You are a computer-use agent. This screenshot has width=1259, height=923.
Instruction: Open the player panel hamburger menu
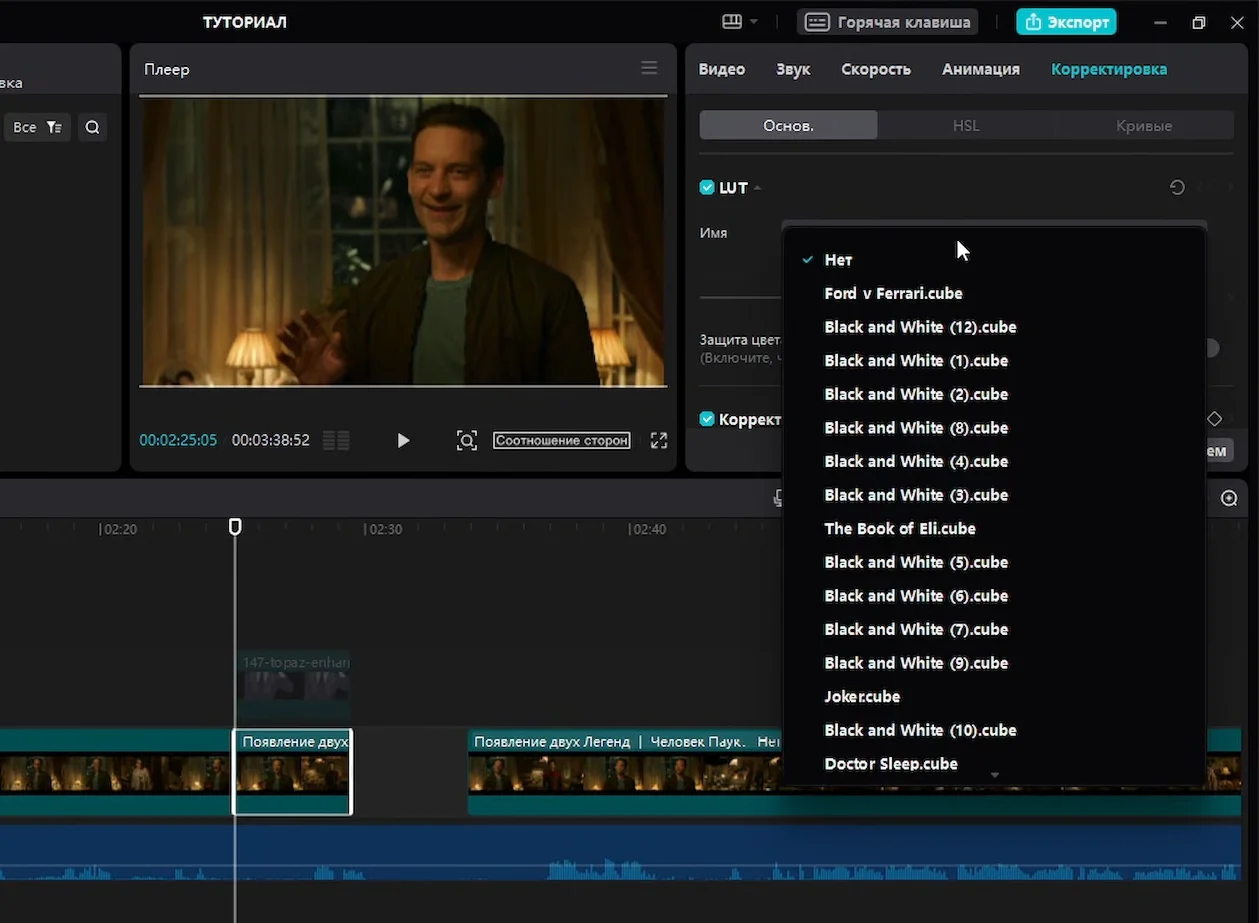pyautogui.click(x=649, y=68)
